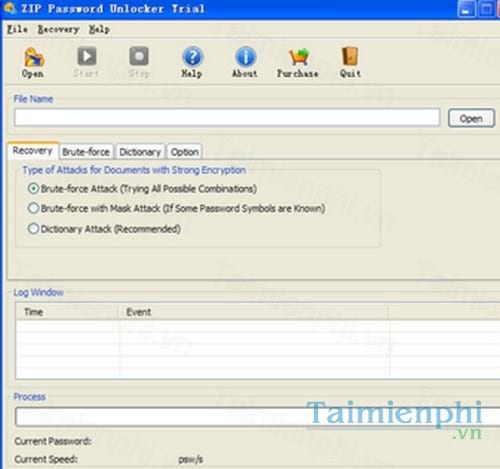Image resolution: width=500 pixels, height=469 pixels.
Task: Click the Current Speed label
Action: pyautogui.click(x=46, y=459)
